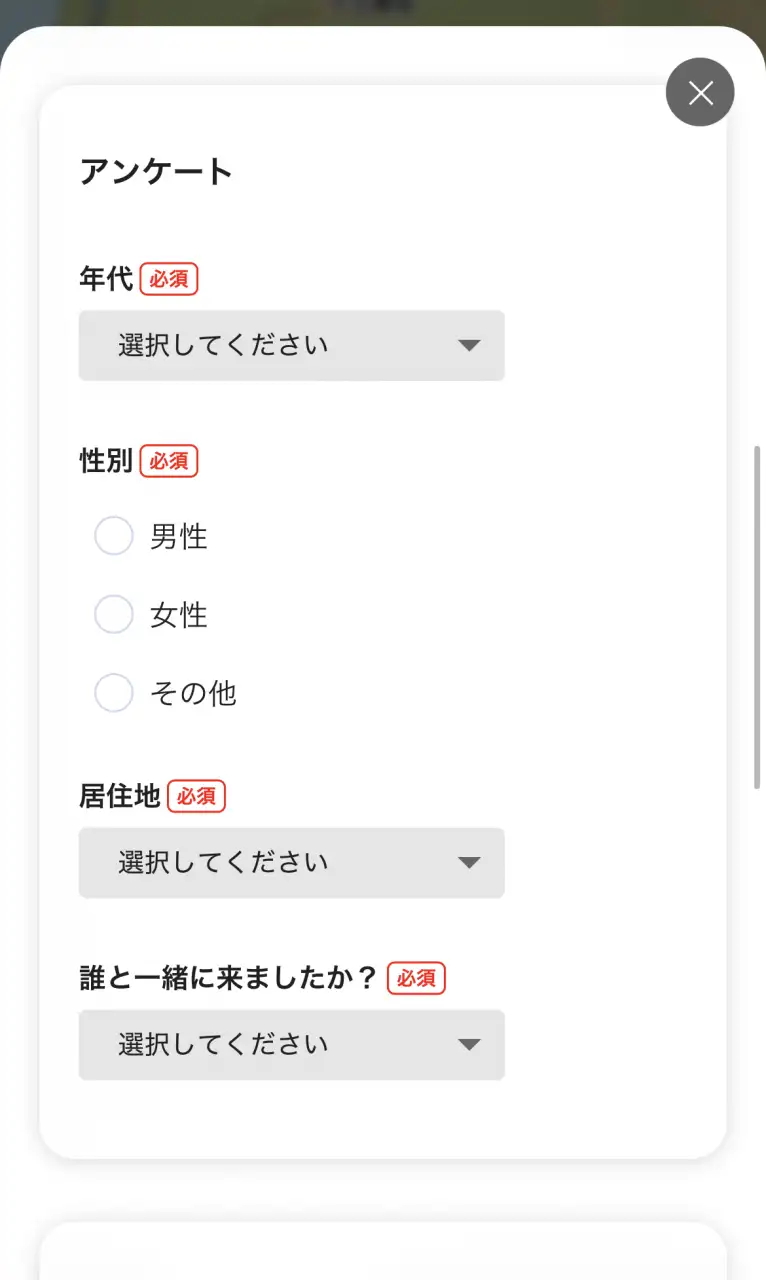Screen dimensions: 766x1280
Task: Close the survey with the X icon
Action: (x=700, y=92)
